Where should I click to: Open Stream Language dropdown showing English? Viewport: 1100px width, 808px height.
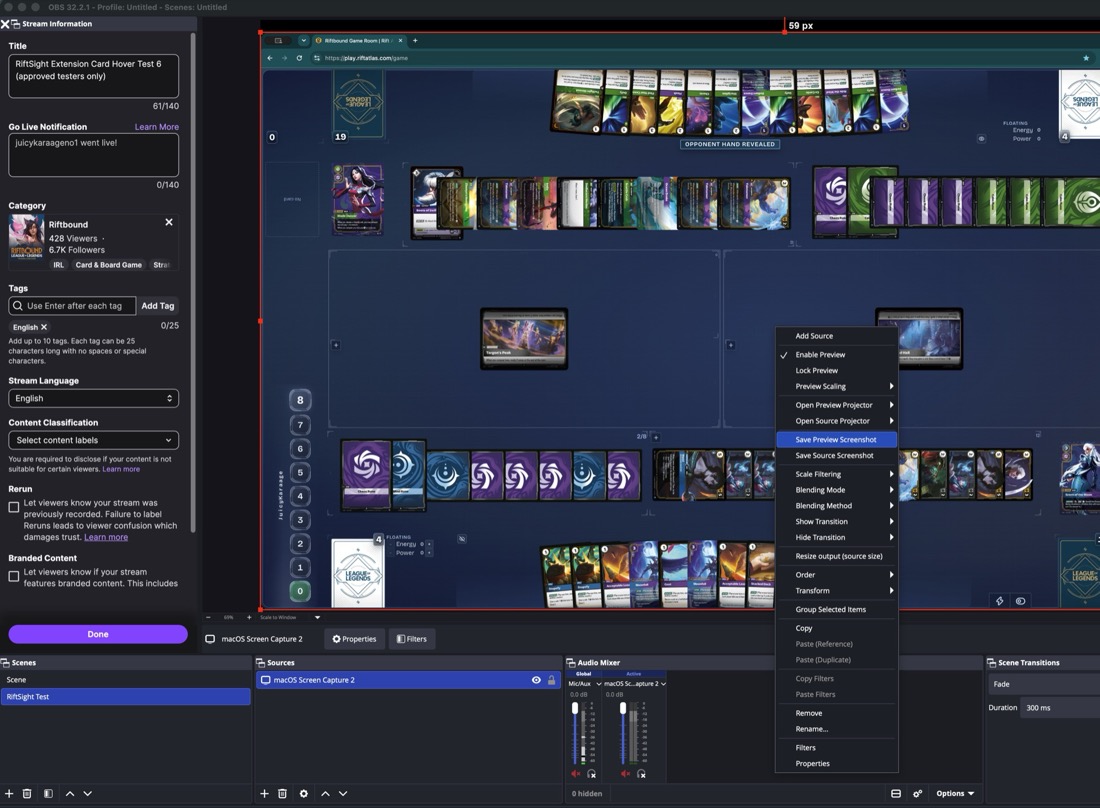pyautogui.click(x=93, y=398)
